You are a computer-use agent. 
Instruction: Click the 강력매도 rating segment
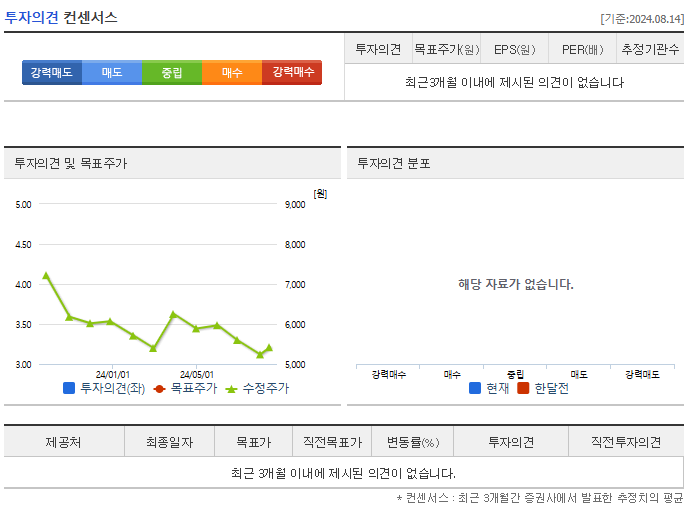[x=52, y=72]
